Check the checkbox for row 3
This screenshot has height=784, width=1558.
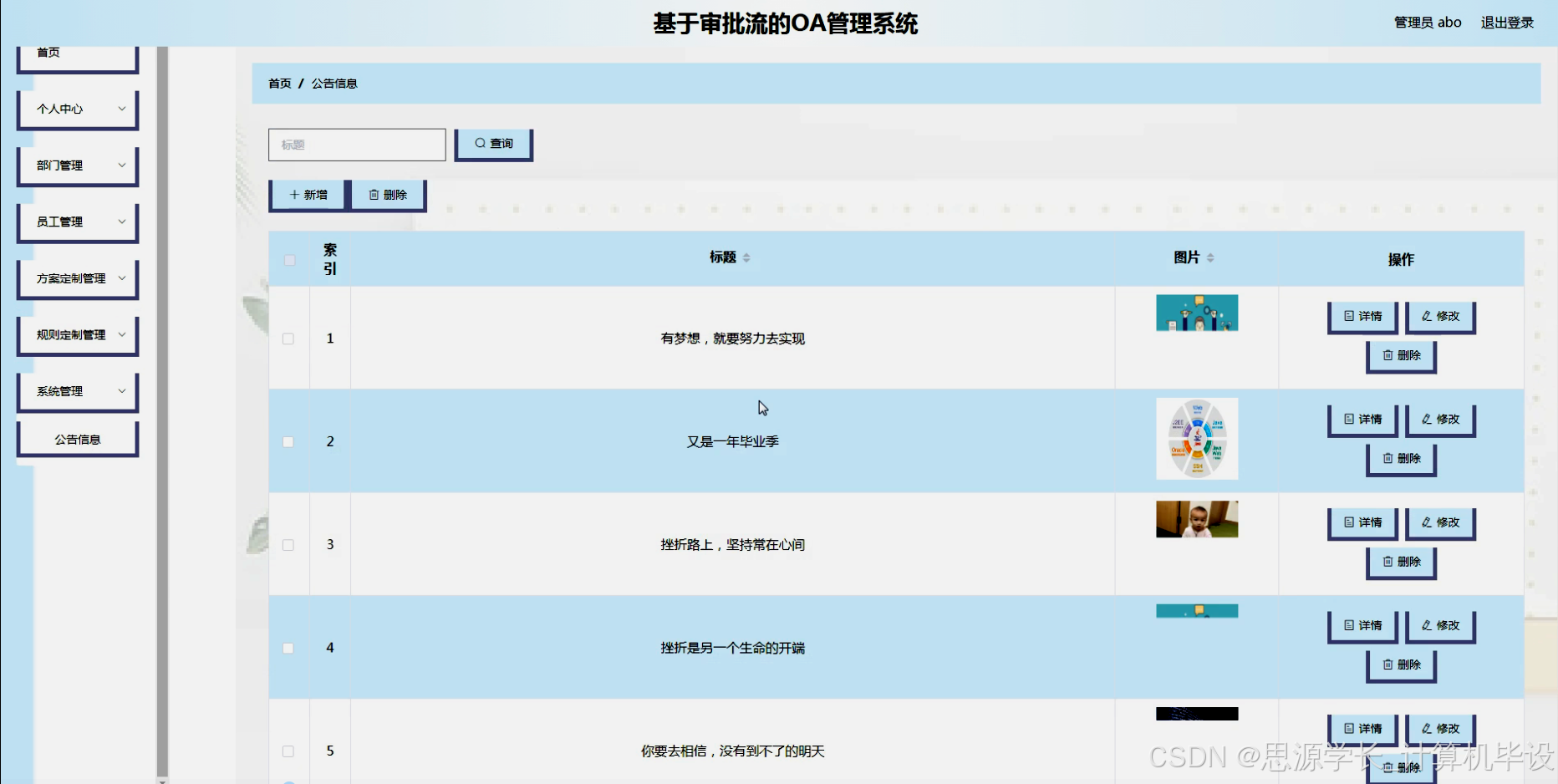click(288, 544)
